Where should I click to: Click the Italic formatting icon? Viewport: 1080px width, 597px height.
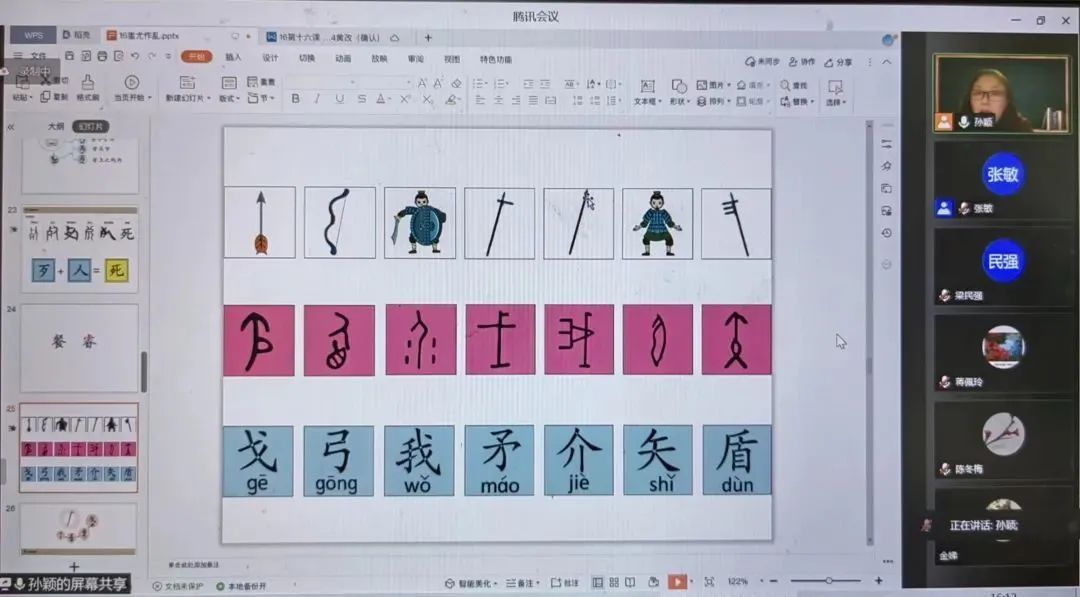[317, 100]
